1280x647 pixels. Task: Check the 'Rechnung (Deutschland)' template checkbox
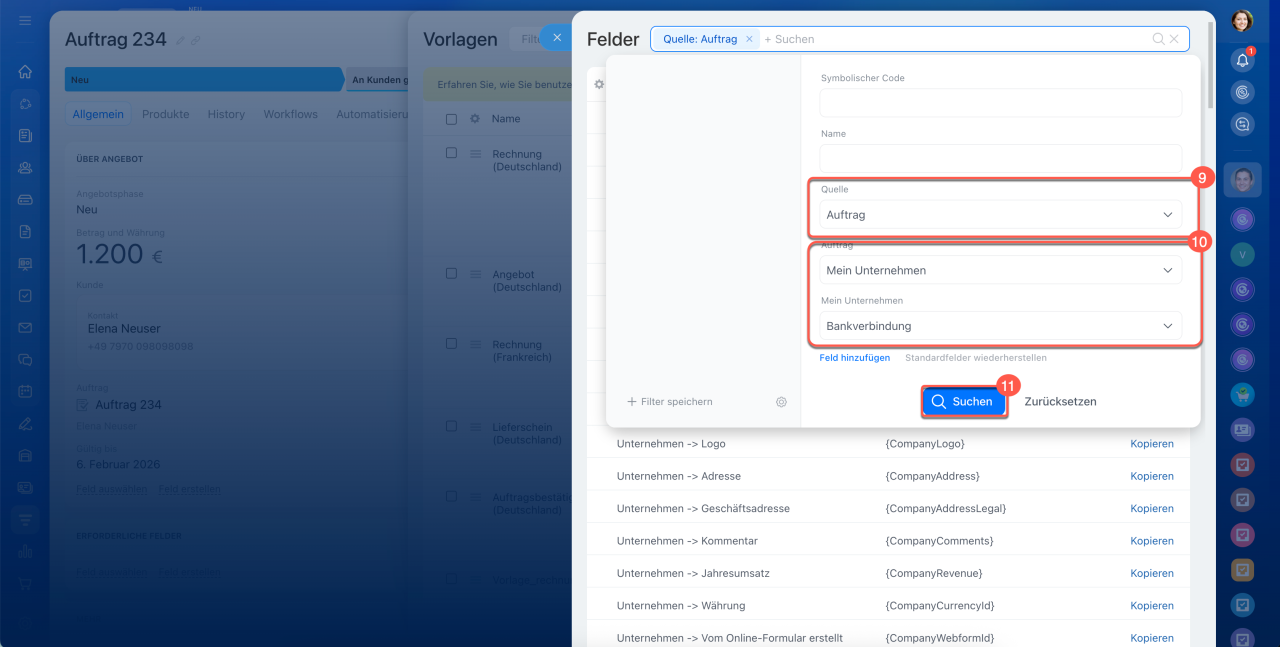click(451, 153)
